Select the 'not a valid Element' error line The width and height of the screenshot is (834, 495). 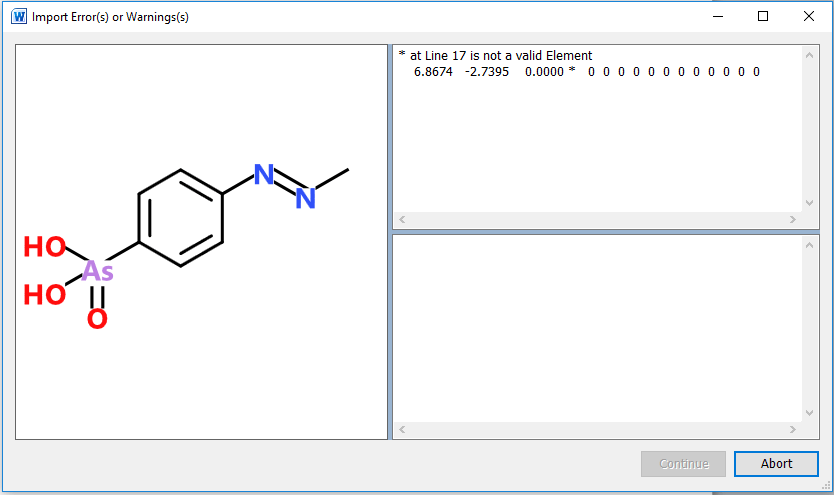tap(495, 56)
